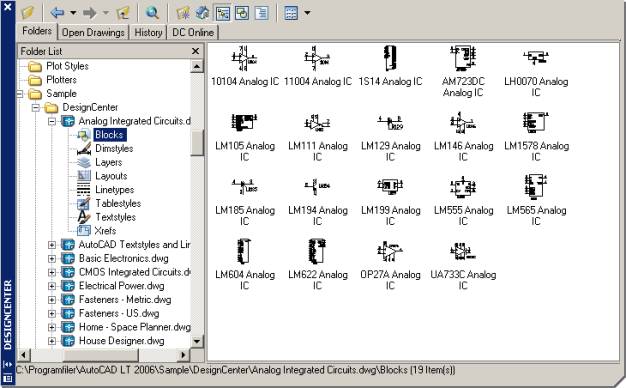This screenshot has width=626, height=388.
Task: Click the horizontal scroll right arrow
Action: pos(183,354)
